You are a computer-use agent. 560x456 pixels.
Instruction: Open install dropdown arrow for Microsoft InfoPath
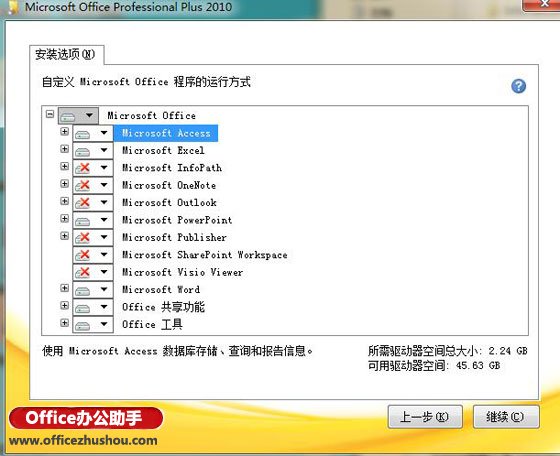click(x=104, y=167)
